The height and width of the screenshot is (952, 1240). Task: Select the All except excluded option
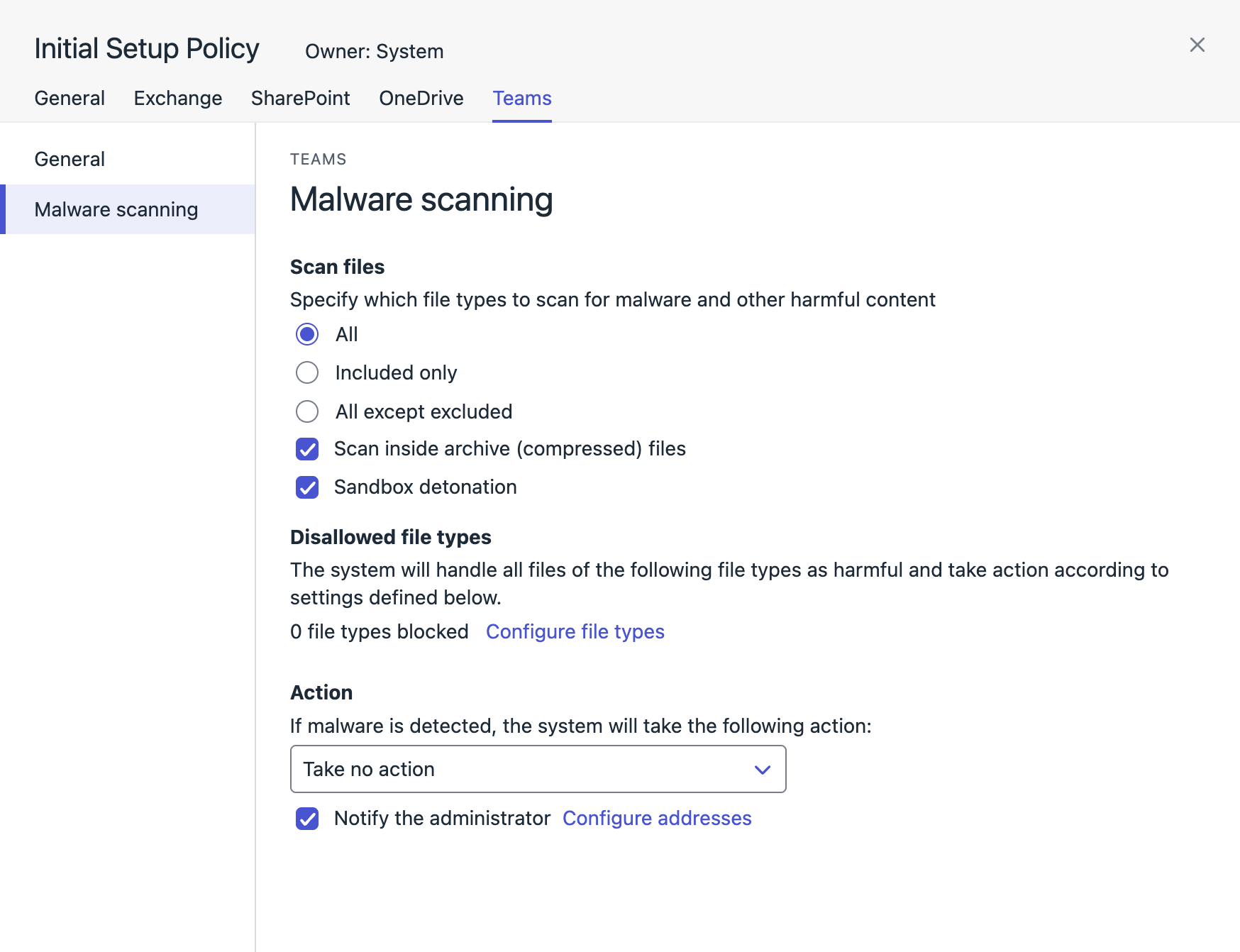tap(307, 411)
